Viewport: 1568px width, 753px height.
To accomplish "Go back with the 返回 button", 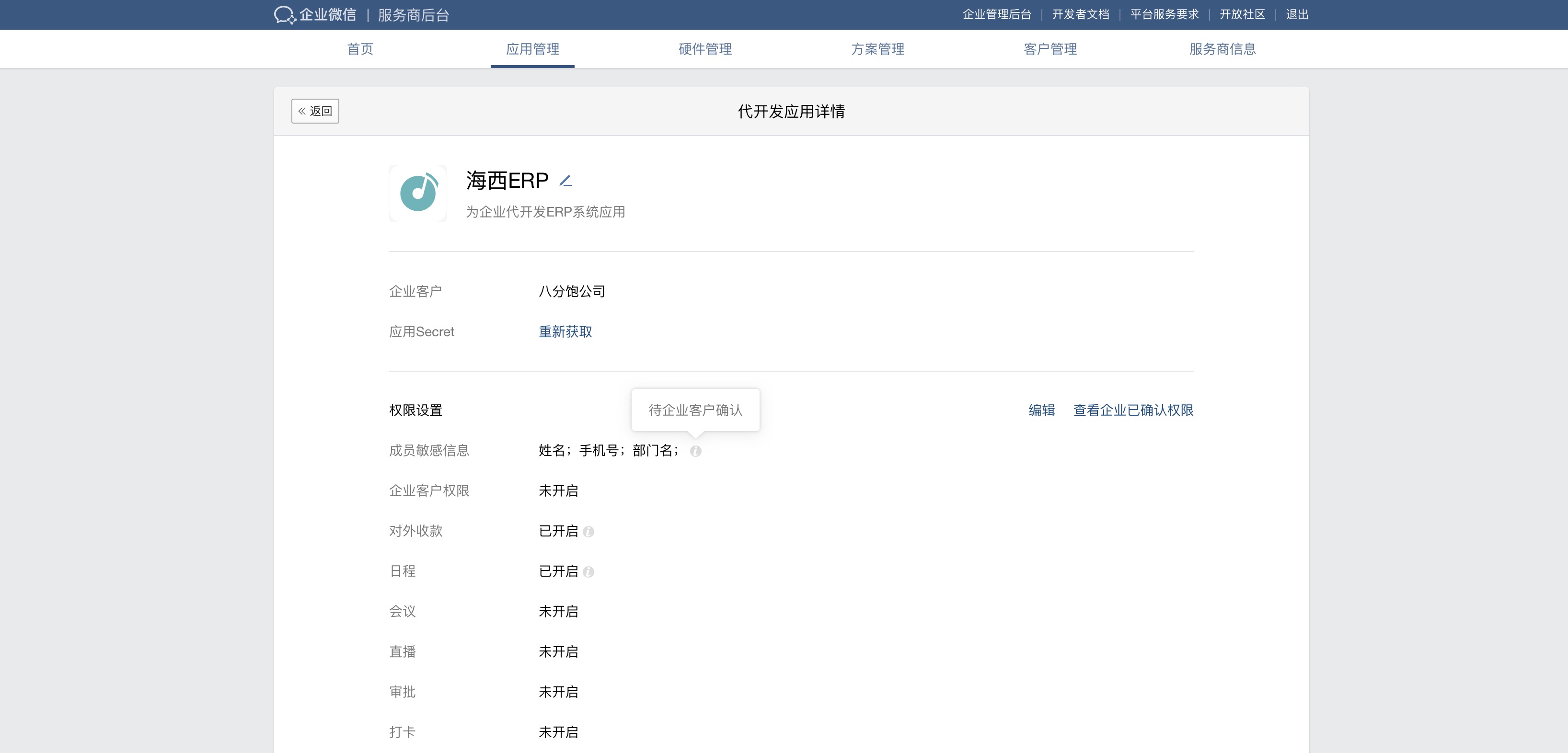I will click(x=315, y=111).
